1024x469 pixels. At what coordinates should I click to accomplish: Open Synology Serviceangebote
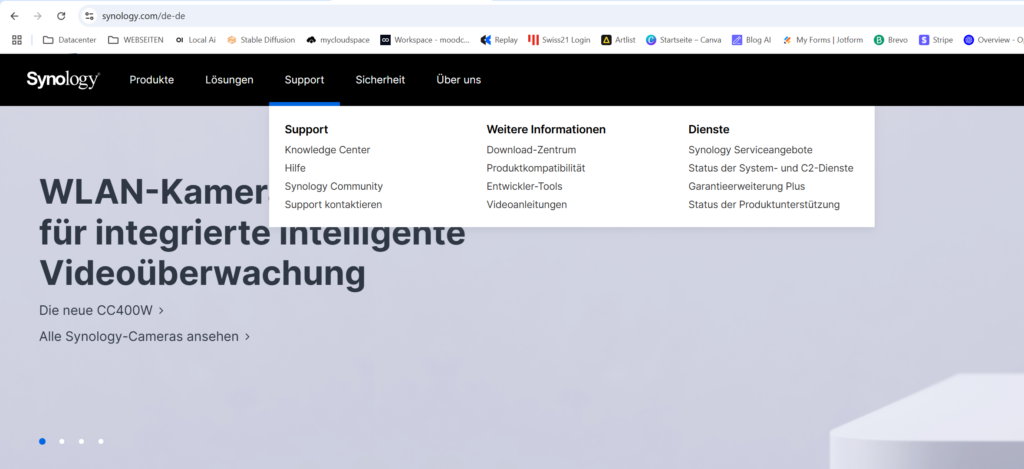[750, 150]
